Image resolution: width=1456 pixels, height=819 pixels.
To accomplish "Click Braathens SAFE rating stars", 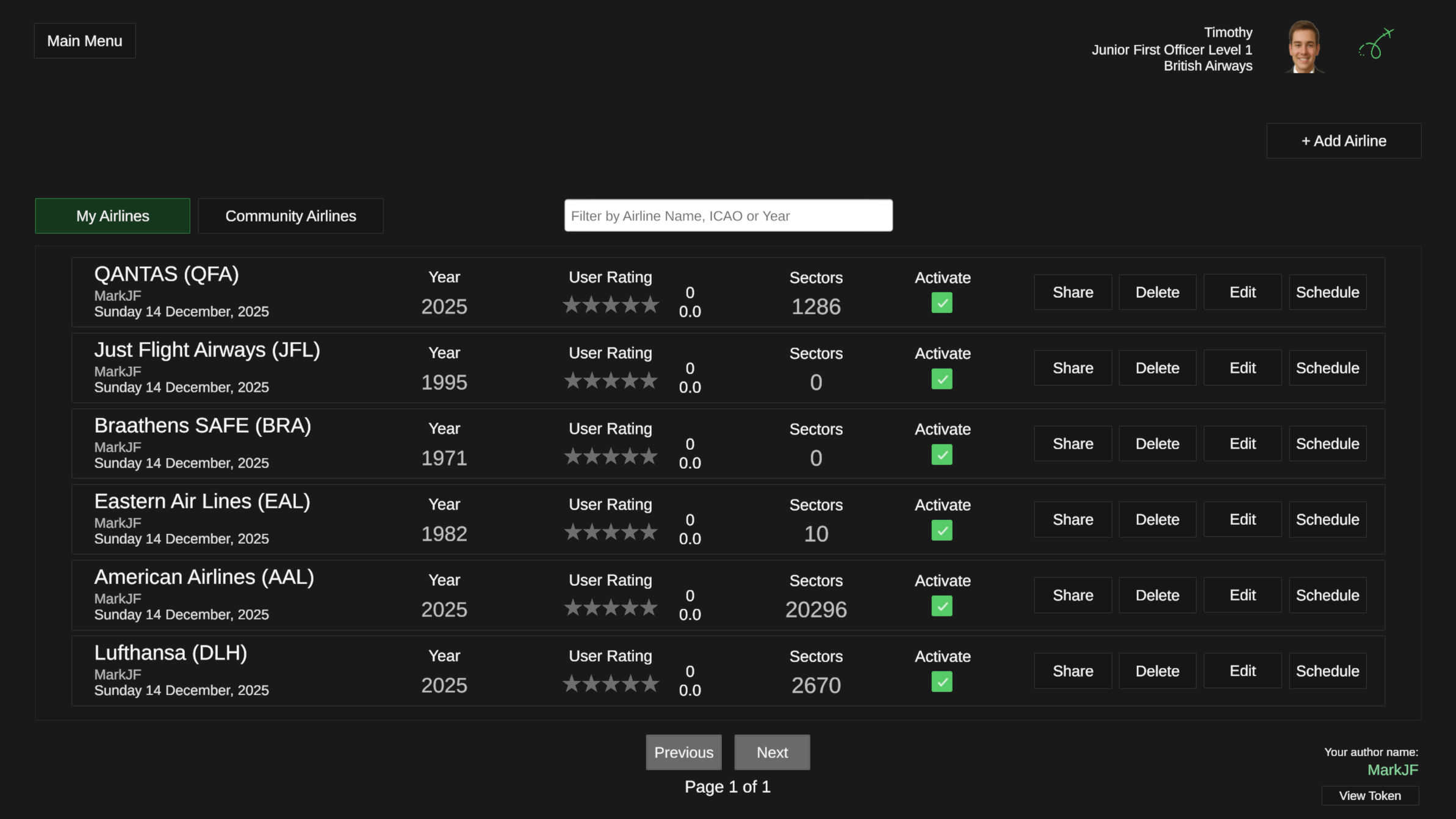I will click(610, 456).
